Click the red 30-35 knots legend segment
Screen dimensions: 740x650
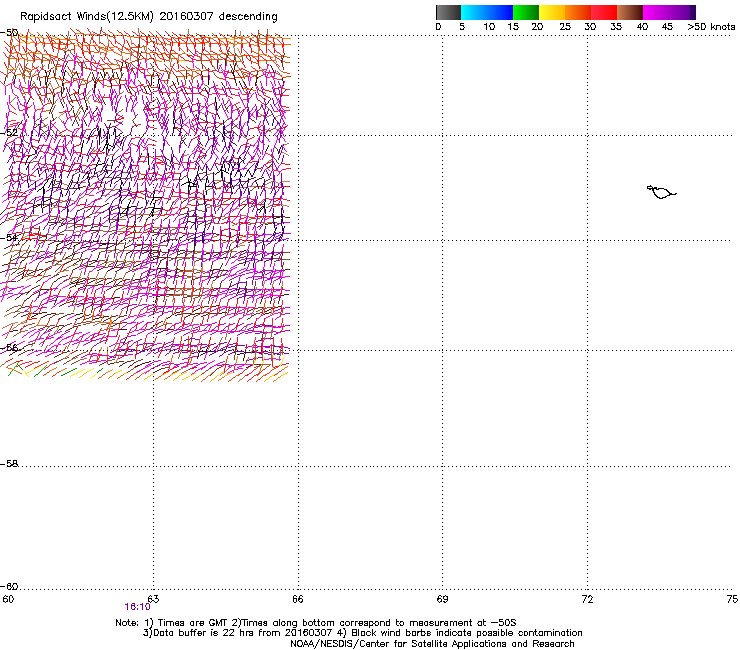[604, 12]
